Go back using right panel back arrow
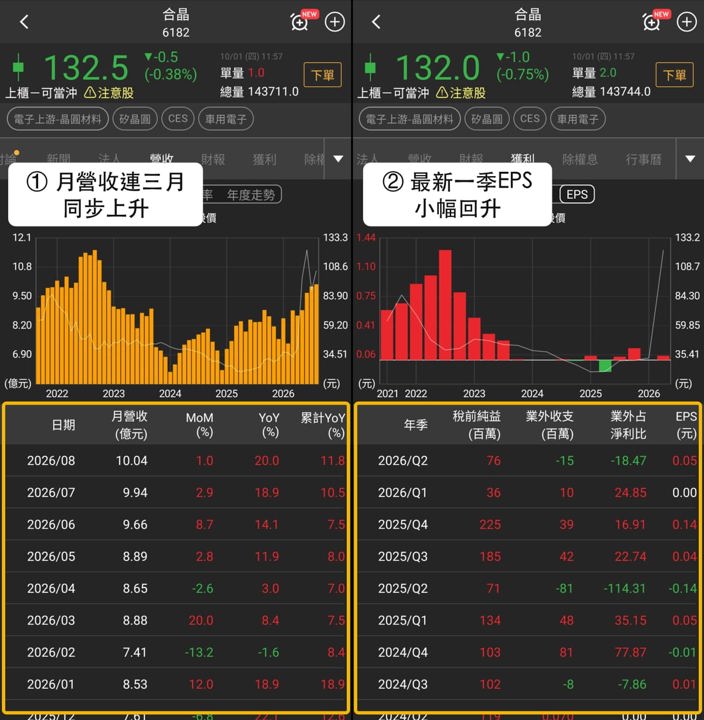 click(x=376, y=22)
